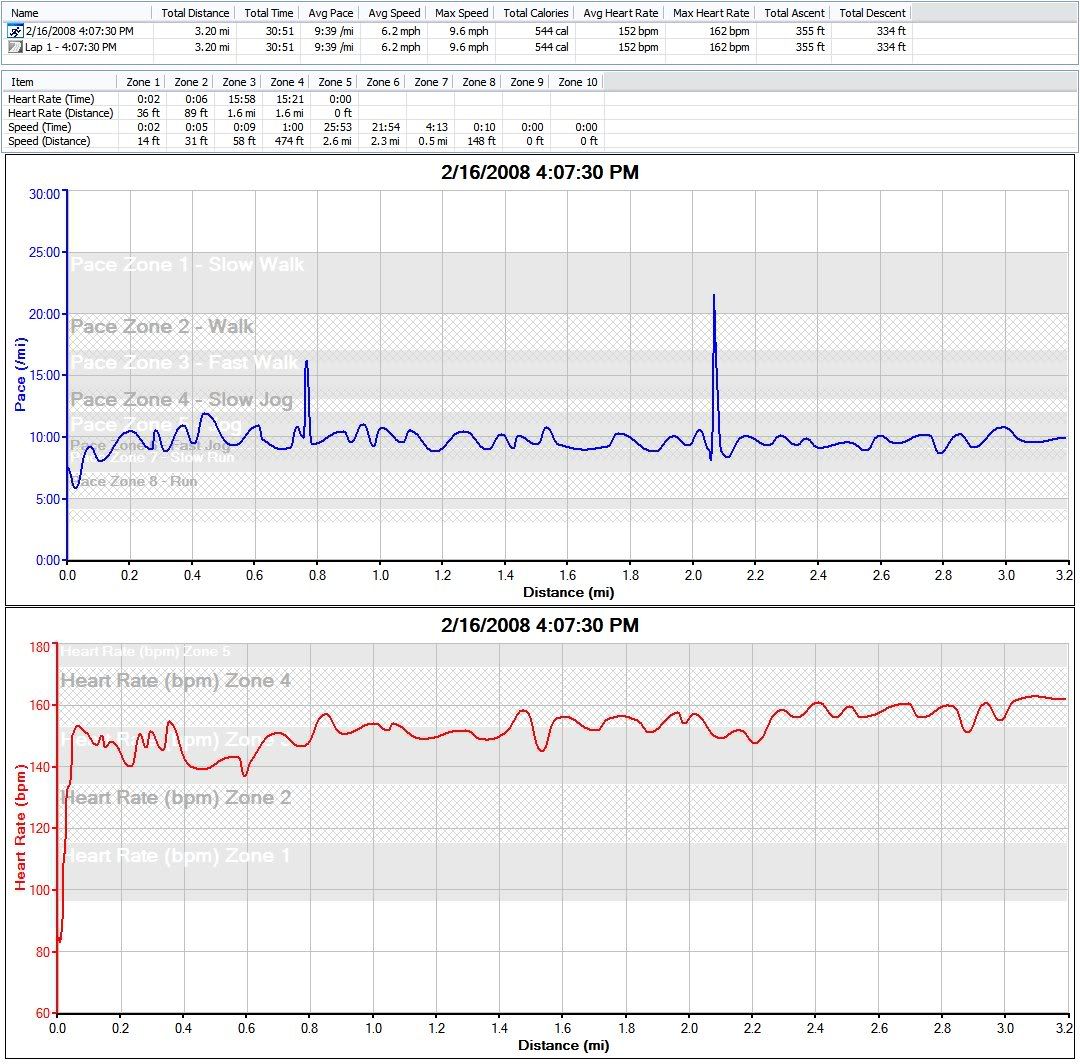
Task: Sort by the Max Heart Rate column
Action: pyautogui.click(x=711, y=13)
